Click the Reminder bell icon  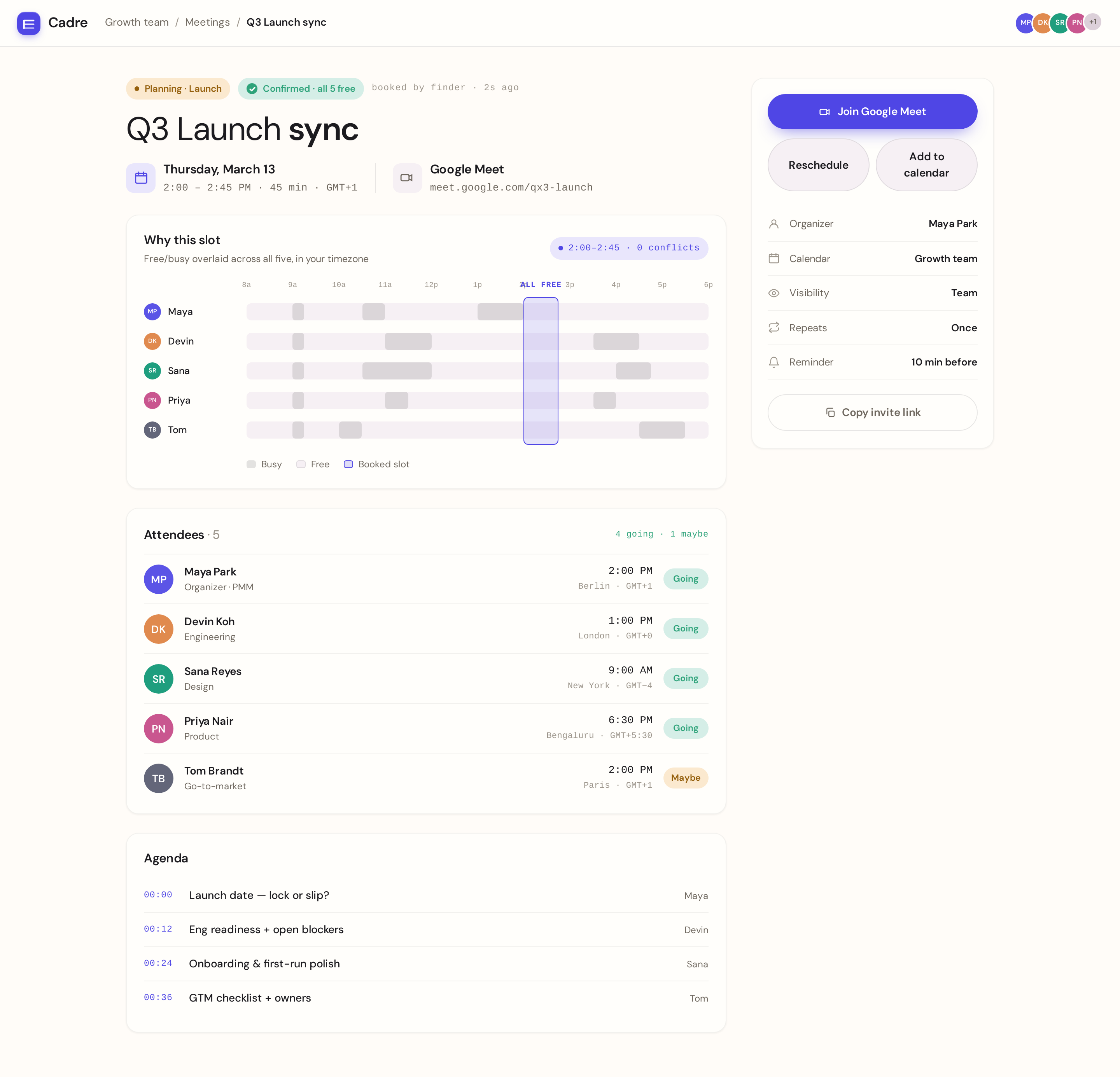(x=774, y=362)
